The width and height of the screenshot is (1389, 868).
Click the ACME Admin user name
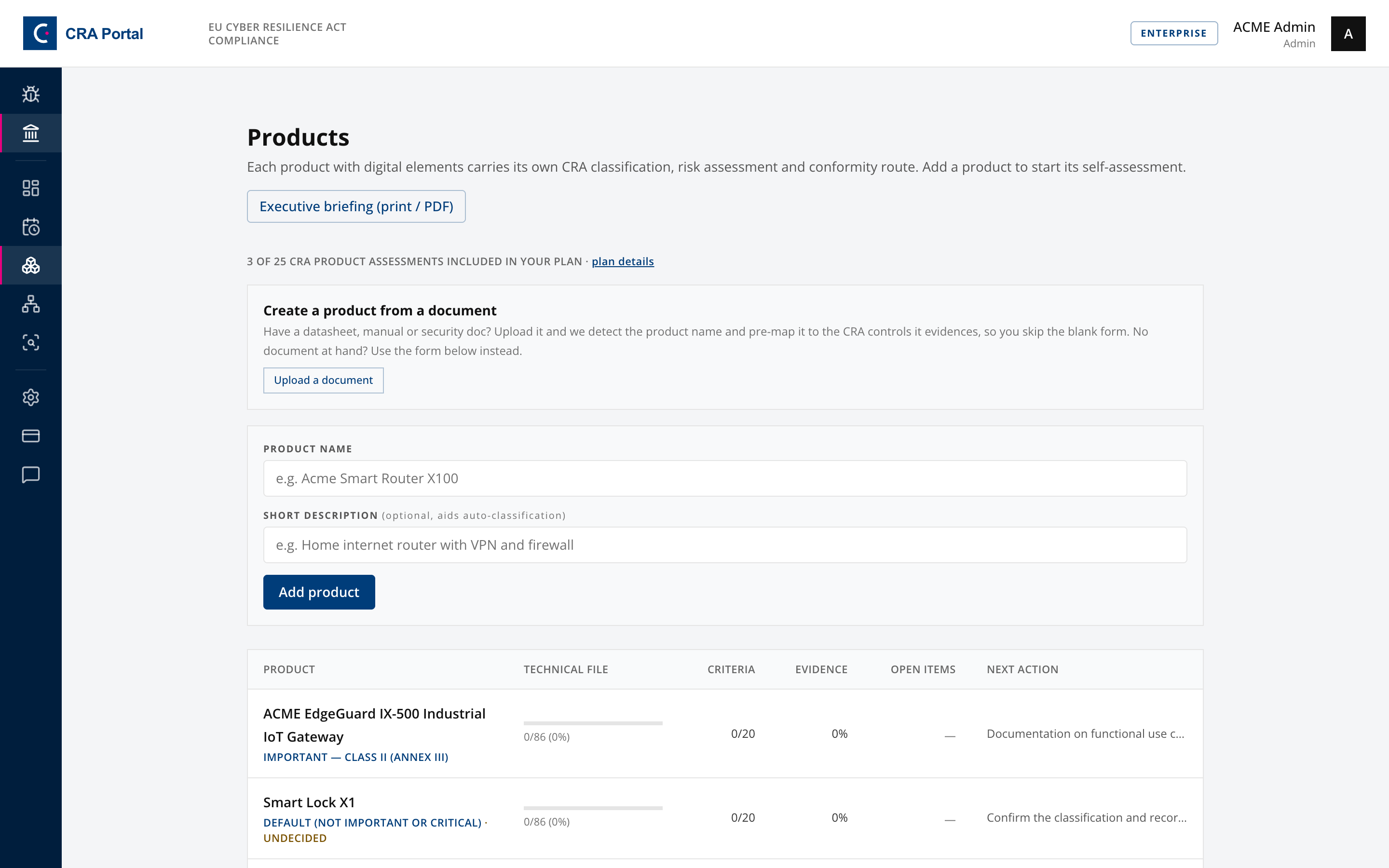[1274, 27]
